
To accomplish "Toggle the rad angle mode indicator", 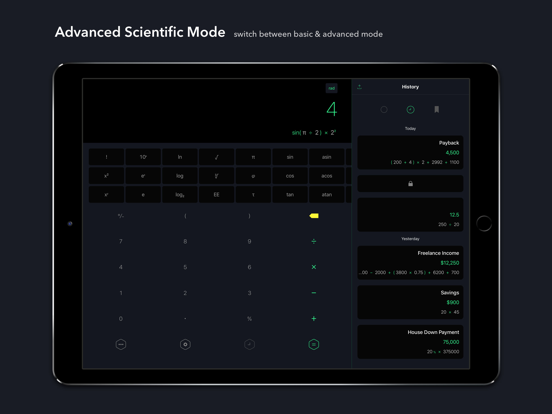I will click(x=332, y=88).
